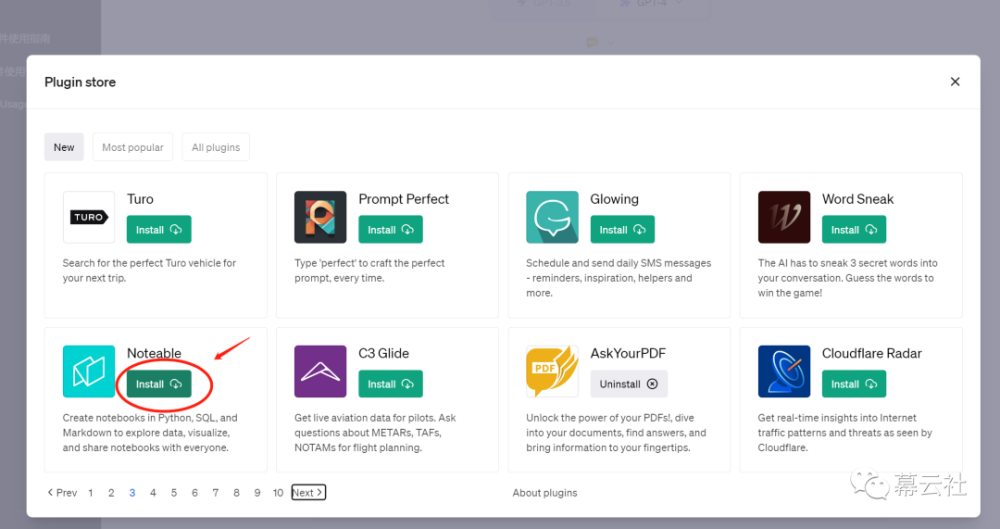
Task: Switch to the Most popular tab
Action: pos(133,147)
